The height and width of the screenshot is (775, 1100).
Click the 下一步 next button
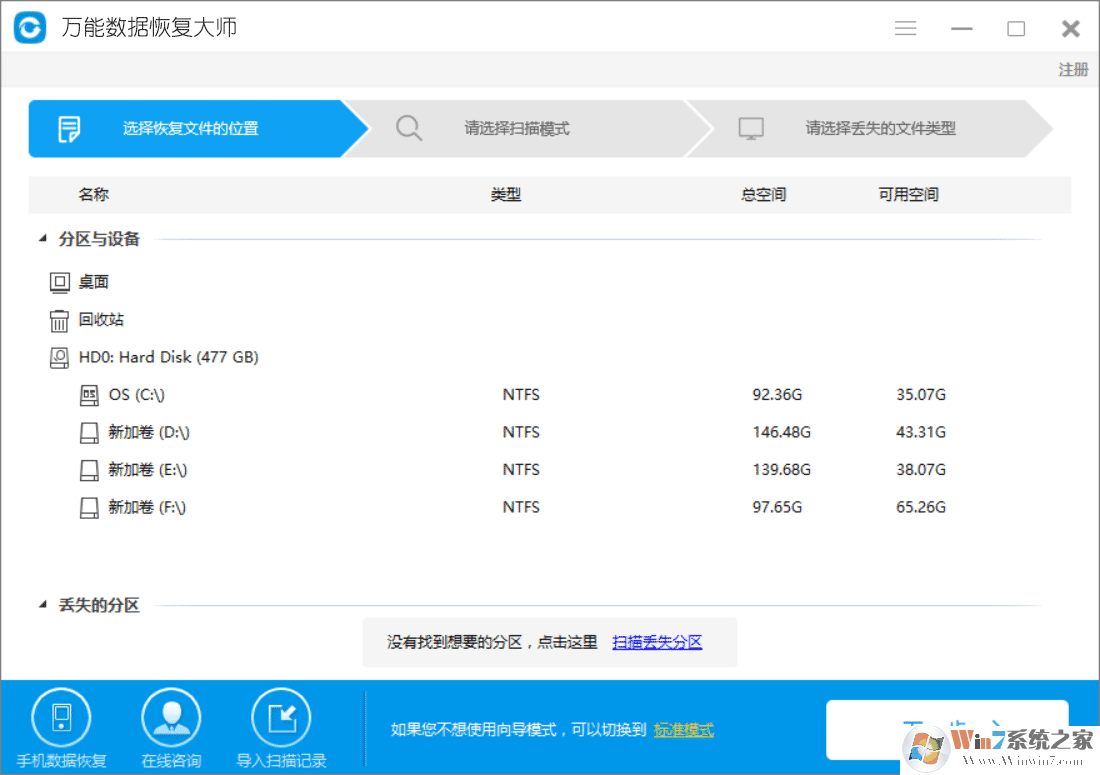[x=946, y=730]
